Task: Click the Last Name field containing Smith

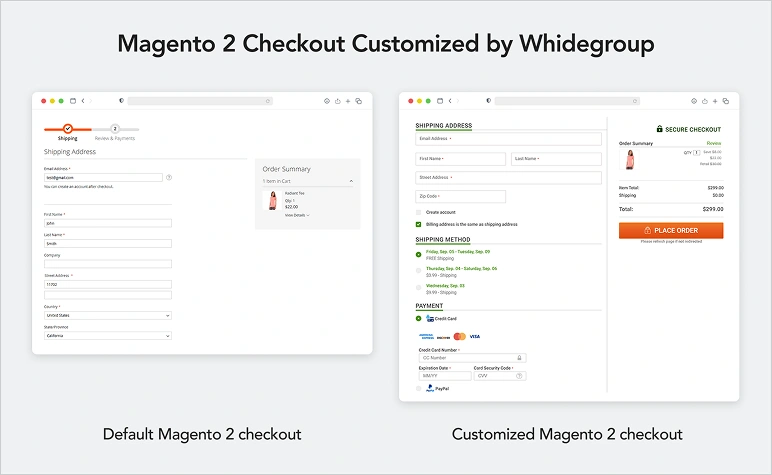Action: click(x=108, y=244)
